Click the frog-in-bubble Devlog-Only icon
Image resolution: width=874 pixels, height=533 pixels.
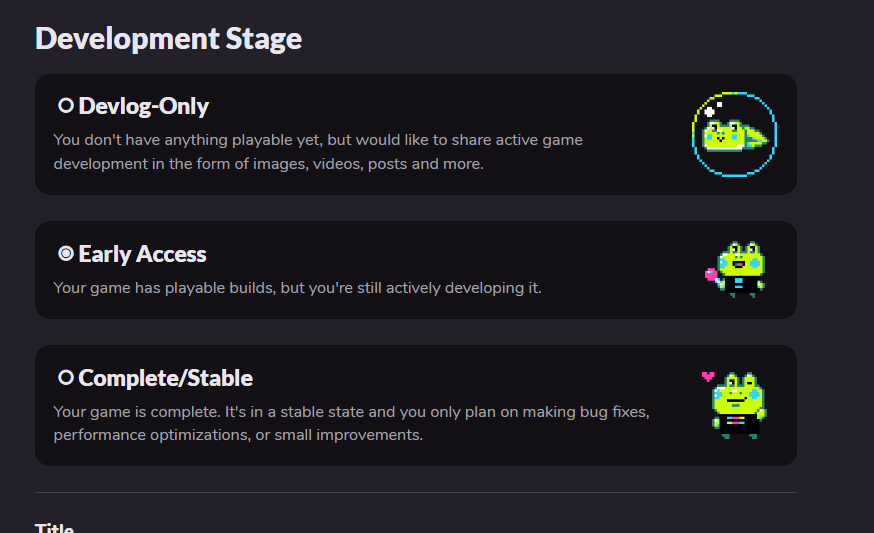[735, 134]
